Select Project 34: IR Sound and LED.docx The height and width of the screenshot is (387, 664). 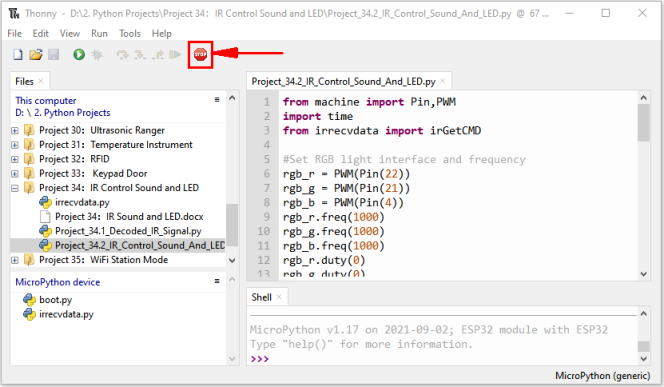[129, 217]
